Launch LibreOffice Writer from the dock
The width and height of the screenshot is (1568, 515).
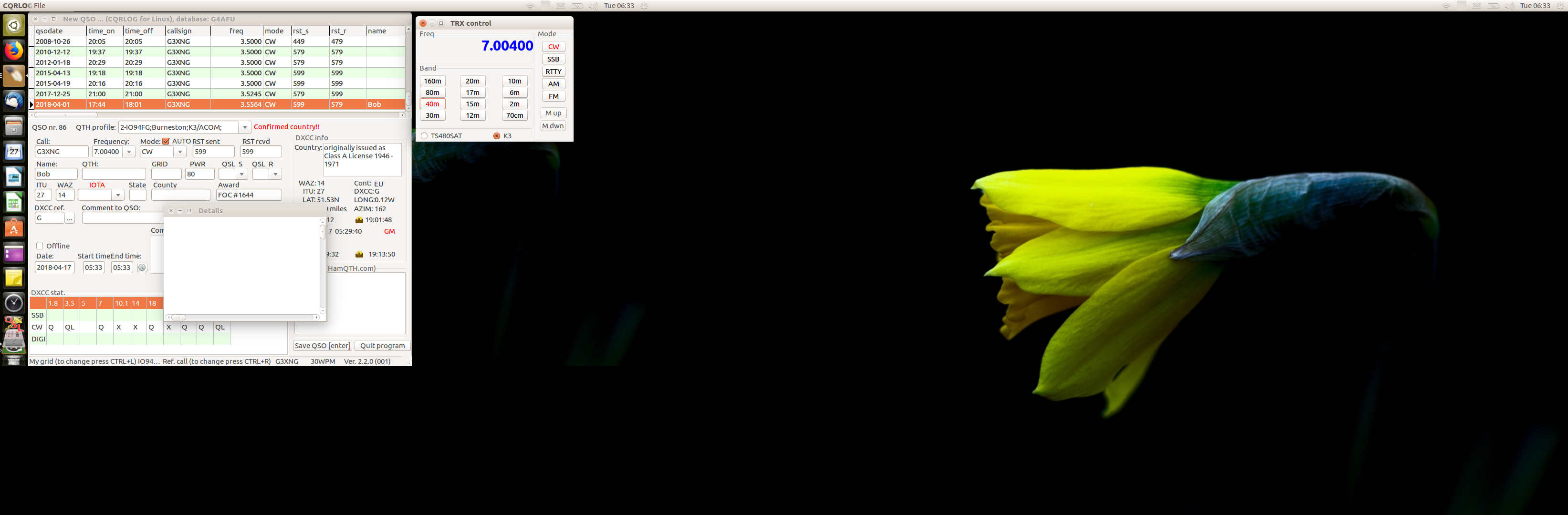(x=13, y=177)
